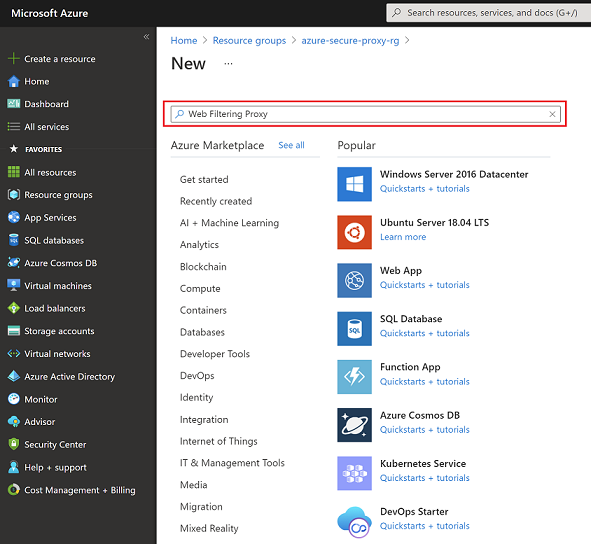Click the Web App tile icon
This screenshot has height=544, width=591.
coord(354,280)
